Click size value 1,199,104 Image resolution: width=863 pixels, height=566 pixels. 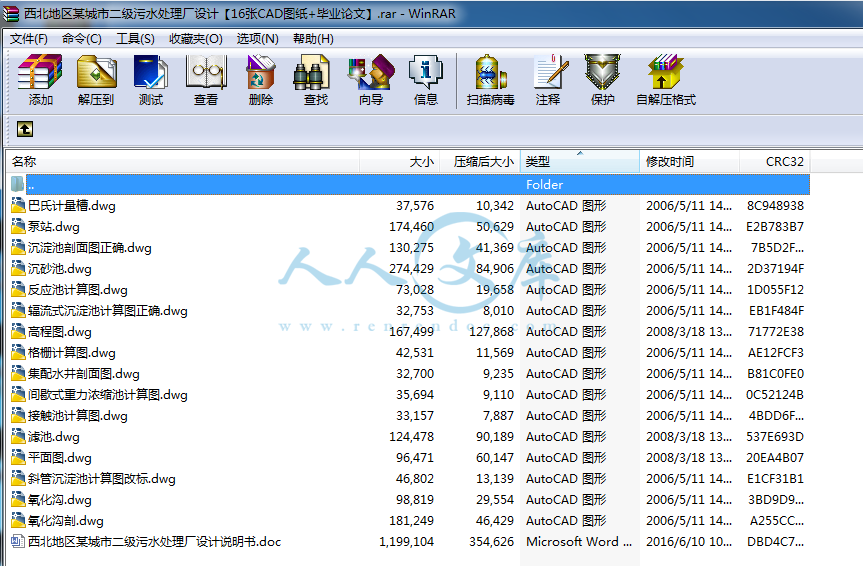point(406,541)
